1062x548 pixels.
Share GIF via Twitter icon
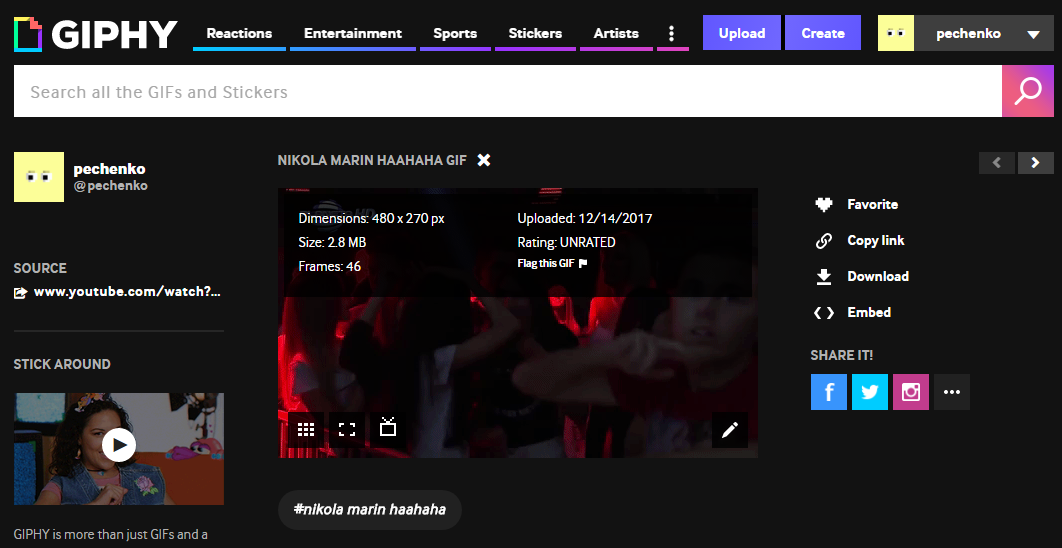pyautogui.click(x=870, y=392)
